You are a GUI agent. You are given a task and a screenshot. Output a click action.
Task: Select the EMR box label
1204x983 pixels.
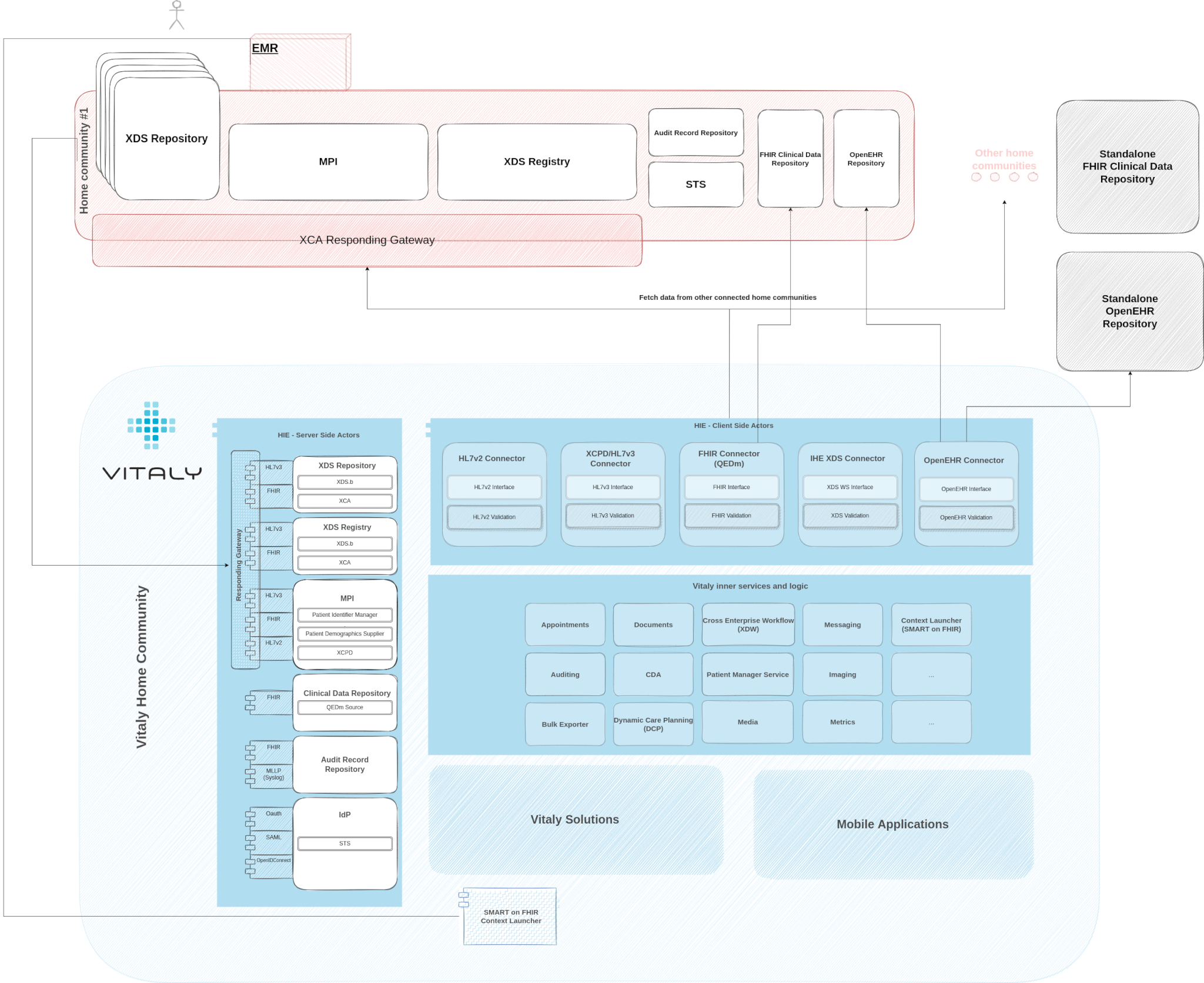(265, 48)
